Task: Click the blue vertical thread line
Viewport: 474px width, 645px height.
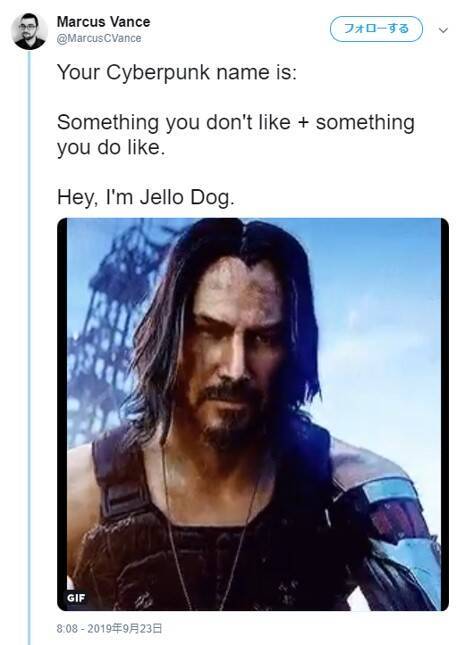Action: [29, 348]
